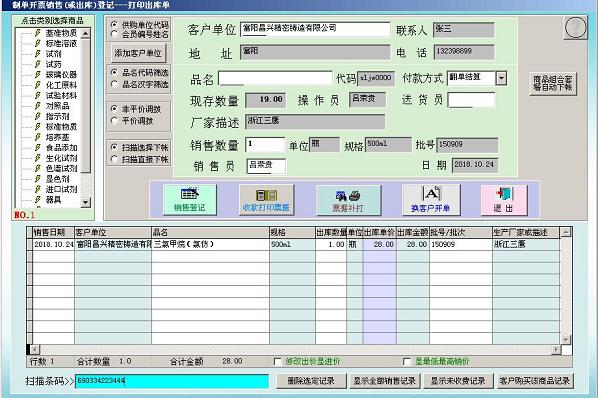
Task: Click the sales grid horizontal scroll right arrow
Action: click(x=556, y=349)
